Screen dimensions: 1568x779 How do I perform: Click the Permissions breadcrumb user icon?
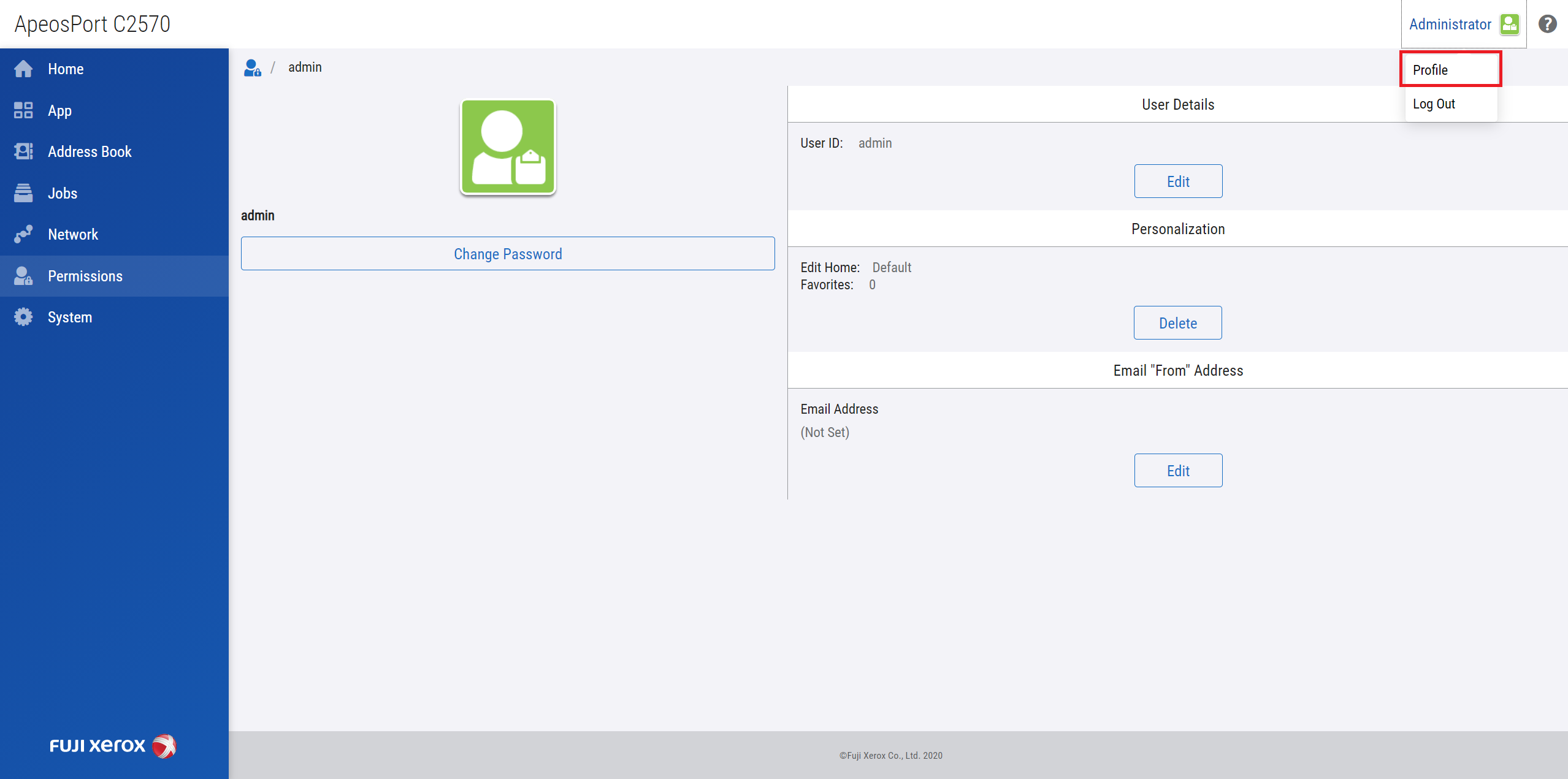pyautogui.click(x=252, y=67)
